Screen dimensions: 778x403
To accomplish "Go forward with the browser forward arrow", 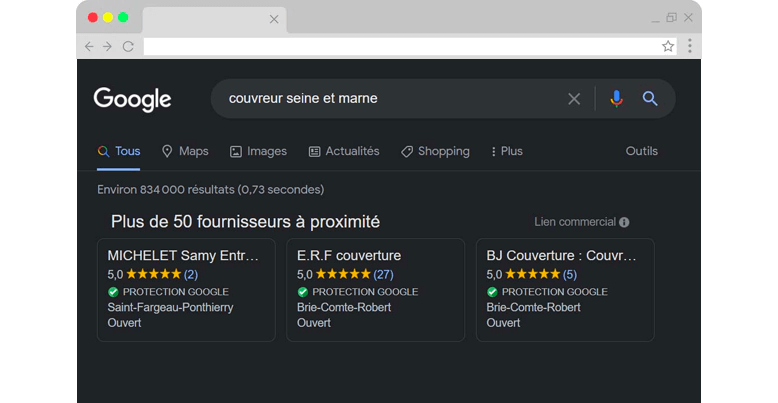I will (107, 47).
